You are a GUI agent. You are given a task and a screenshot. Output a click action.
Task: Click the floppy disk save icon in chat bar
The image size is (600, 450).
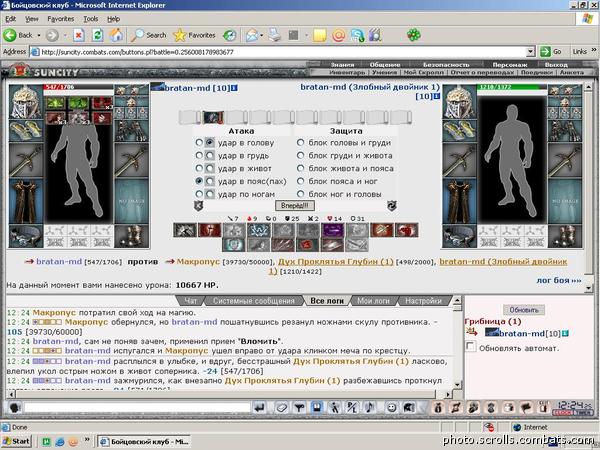click(x=317, y=408)
